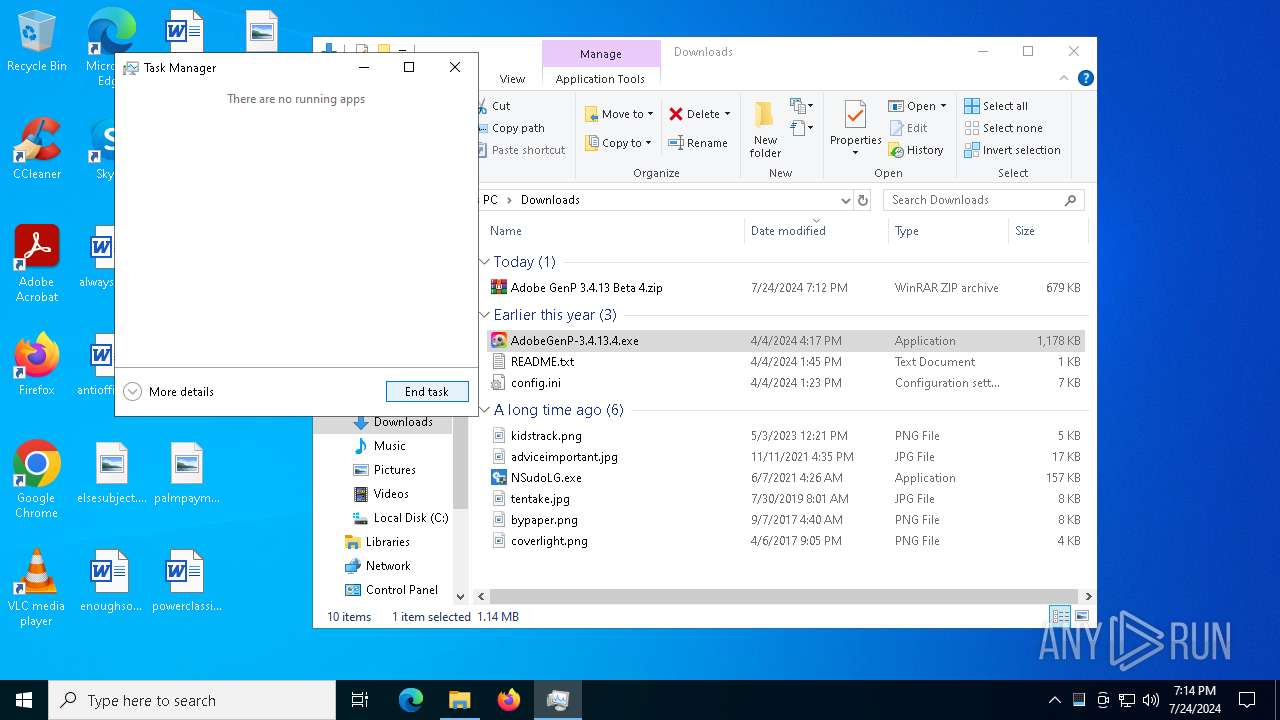This screenshot has width=1280, height=720.
Task: Open the Recycle Bin desktop icon
Action: (37, 42)
